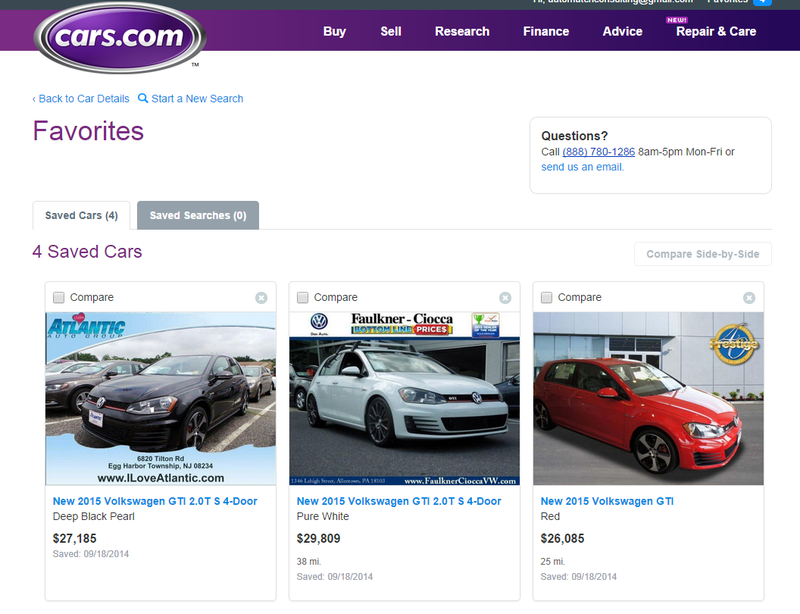Click the $27,185 price

[74, 538]
